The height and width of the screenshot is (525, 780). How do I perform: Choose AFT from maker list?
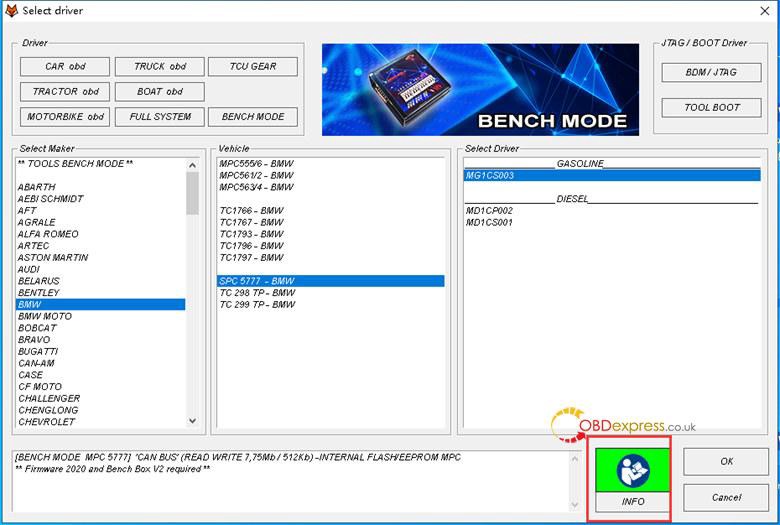point(101,210)
